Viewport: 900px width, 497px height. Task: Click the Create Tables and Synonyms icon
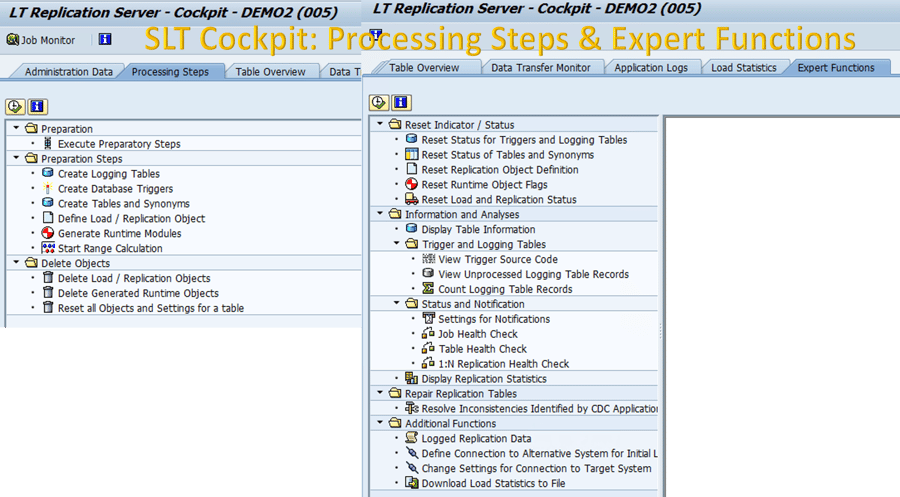coord(48,203)
